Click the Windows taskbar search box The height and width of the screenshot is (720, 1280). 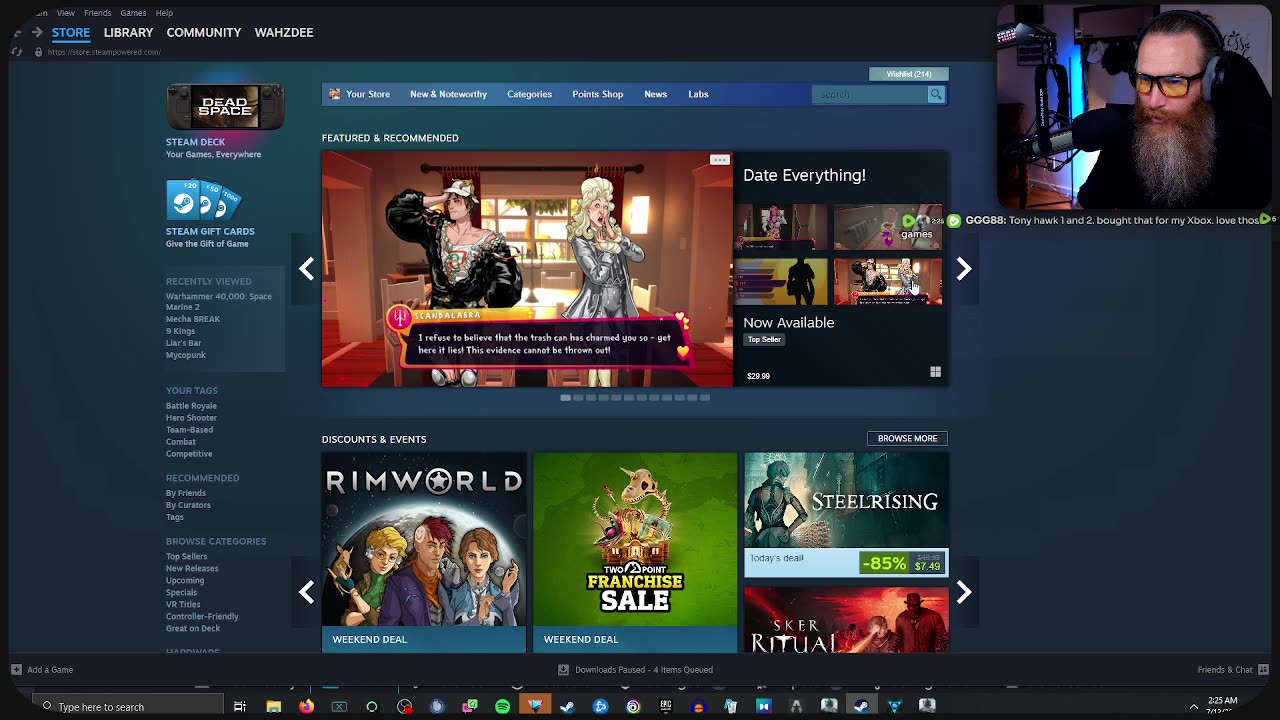point(126,707)
